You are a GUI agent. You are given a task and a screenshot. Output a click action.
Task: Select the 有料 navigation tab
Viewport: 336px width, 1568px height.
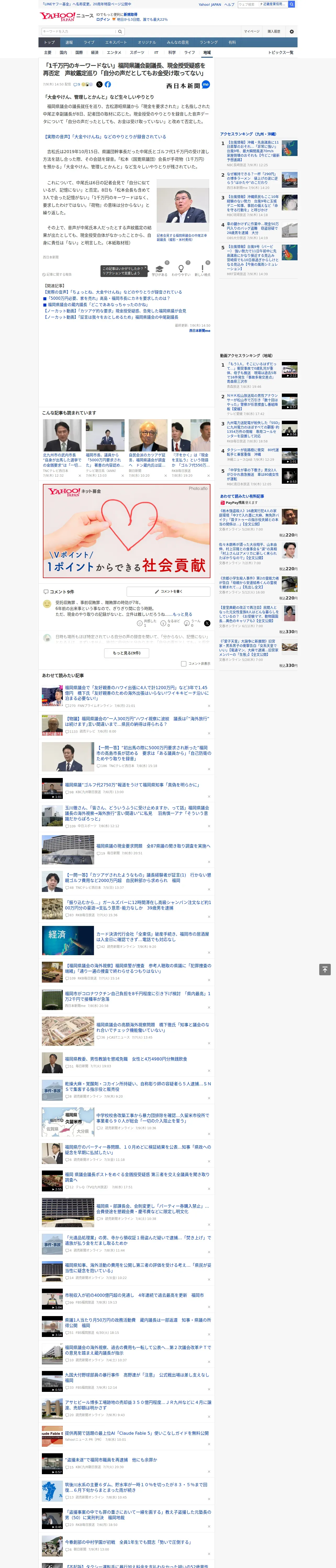[232, 43]
